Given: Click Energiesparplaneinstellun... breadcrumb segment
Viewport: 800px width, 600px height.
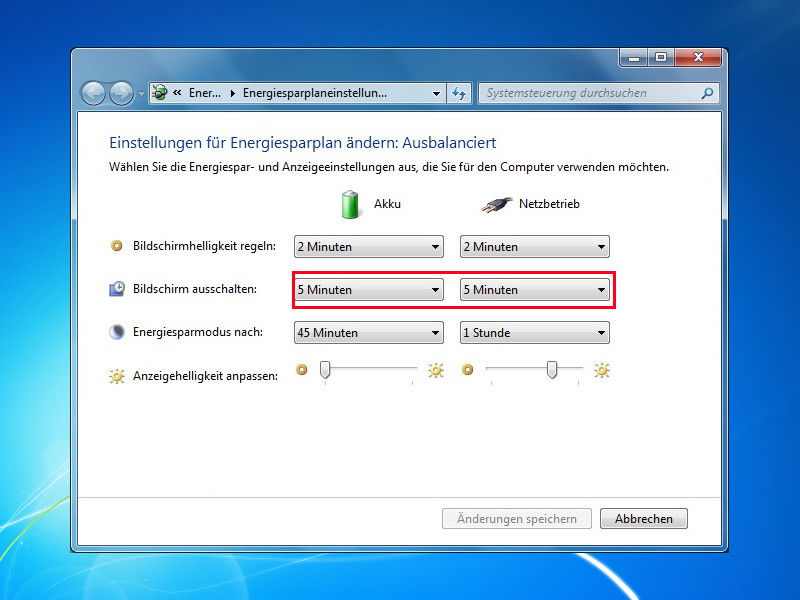Looking at the screenshot, I should (314, 93).
